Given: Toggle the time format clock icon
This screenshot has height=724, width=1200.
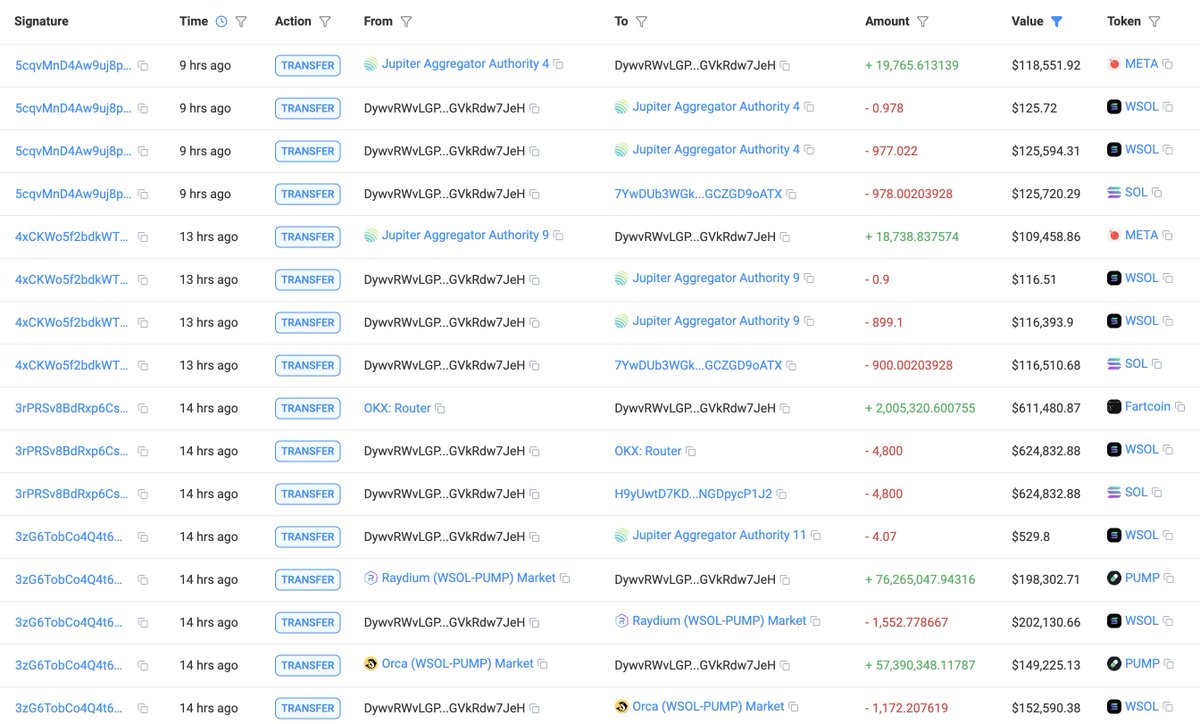Looking at the screenshot, I should tap(221, 21).
